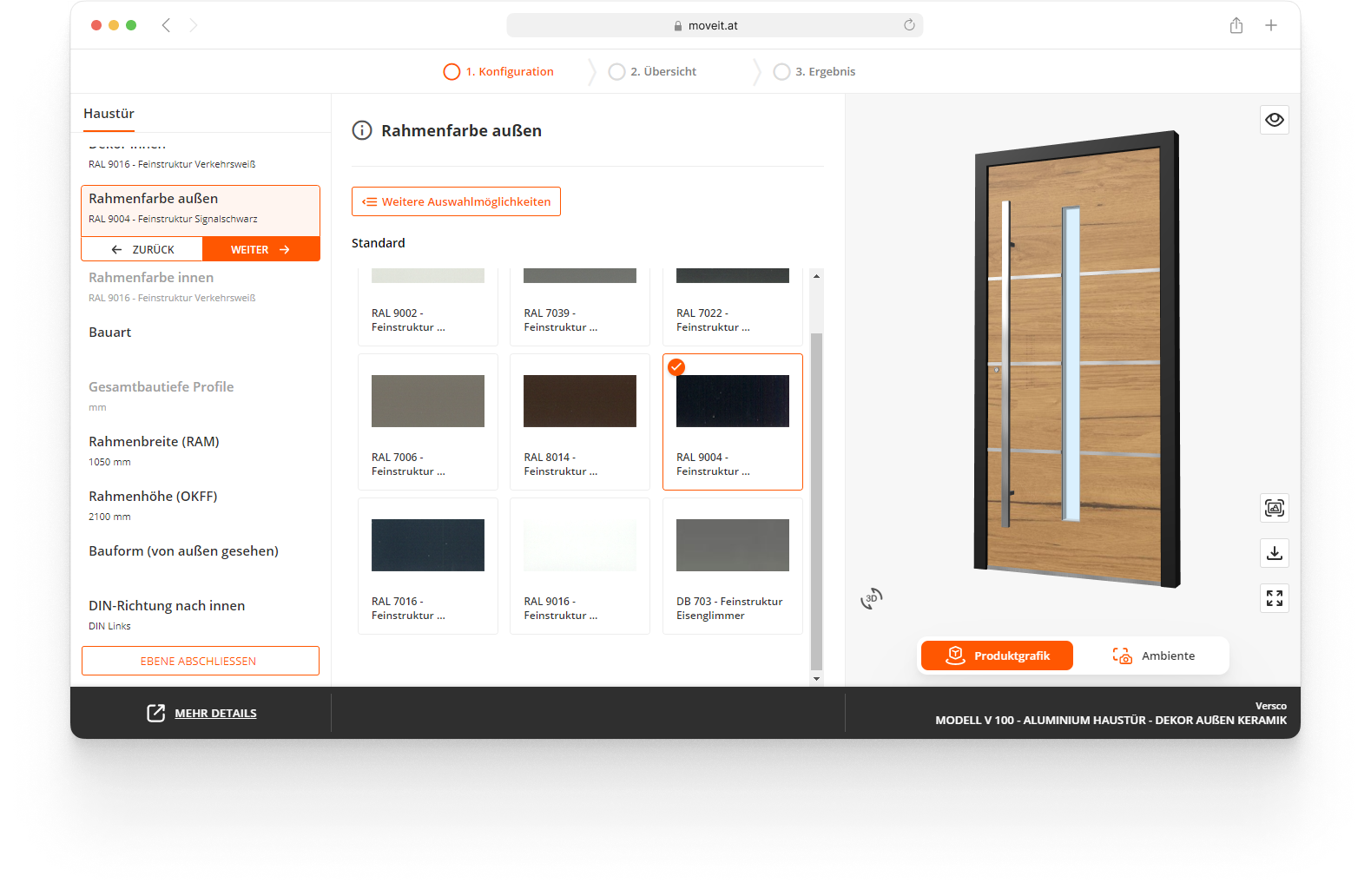Screen dimensions: 1371x896
Task: Click Weitere Auswahlmöglichkeiten button
Action: pos(456,201)
